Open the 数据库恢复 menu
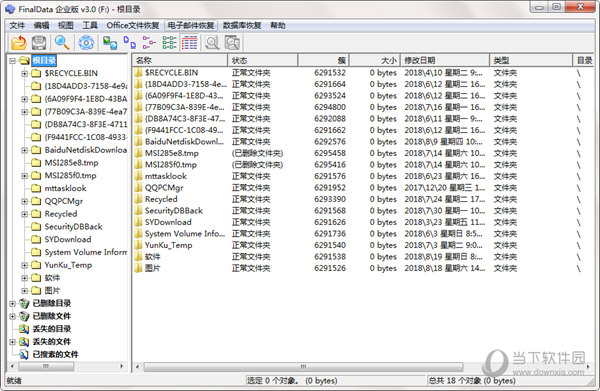The image size is (600, 391). tap(242, 25)
